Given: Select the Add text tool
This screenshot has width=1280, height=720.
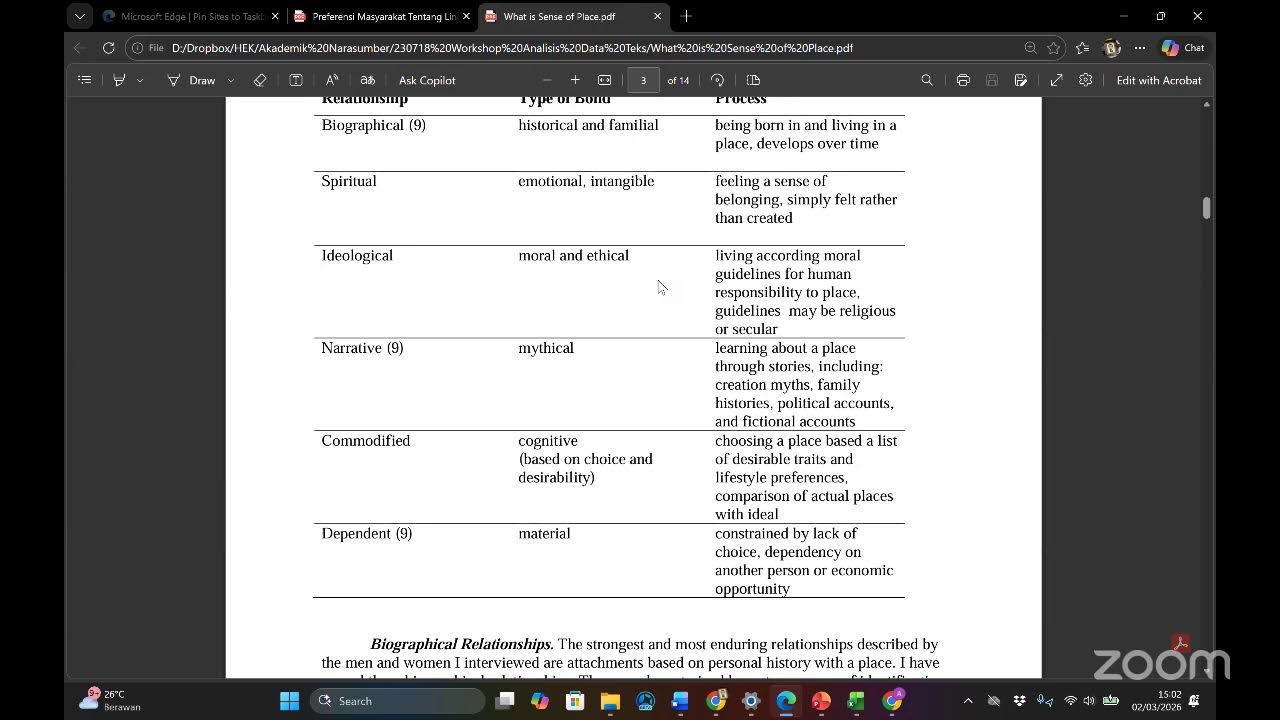Looking at the screenshot, I should [296, 80].
